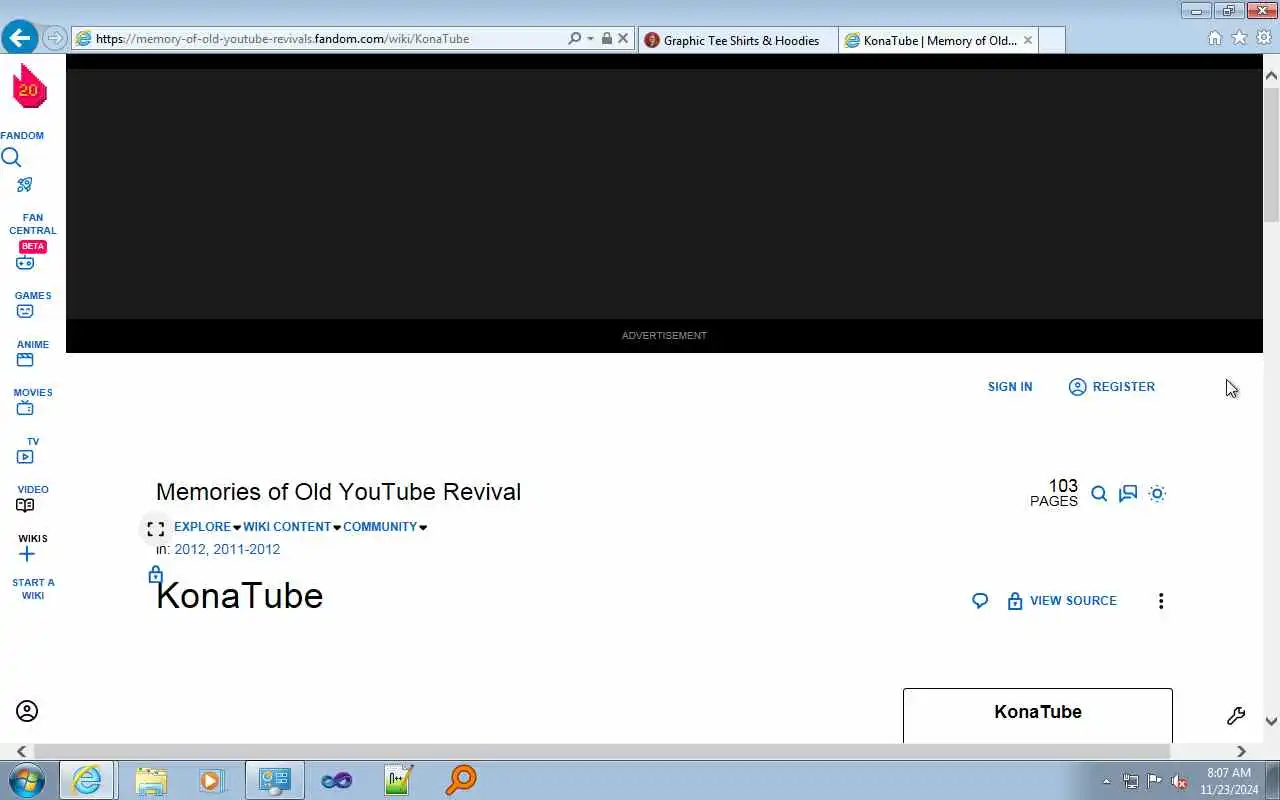
Task: Expand the WIKI CONTENT menu
Action: click(292, 527)
